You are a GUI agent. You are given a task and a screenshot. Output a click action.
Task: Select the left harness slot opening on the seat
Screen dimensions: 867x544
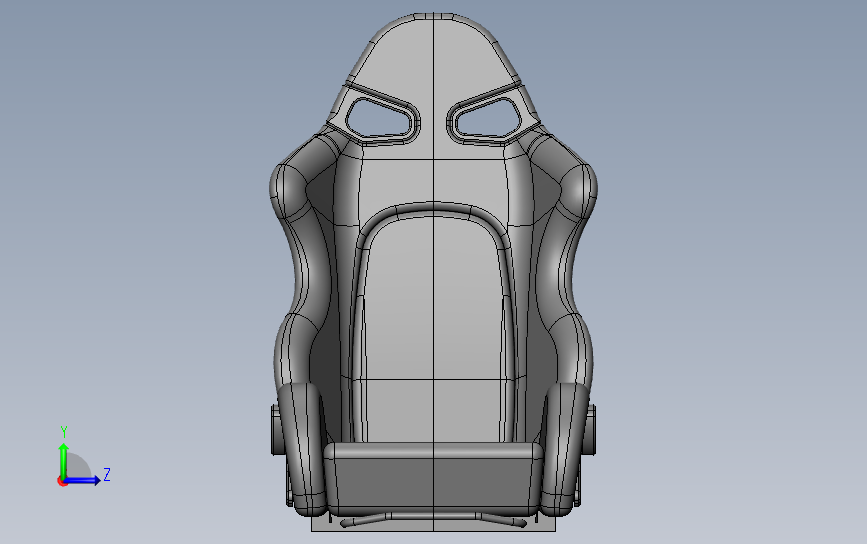point(380,118)
